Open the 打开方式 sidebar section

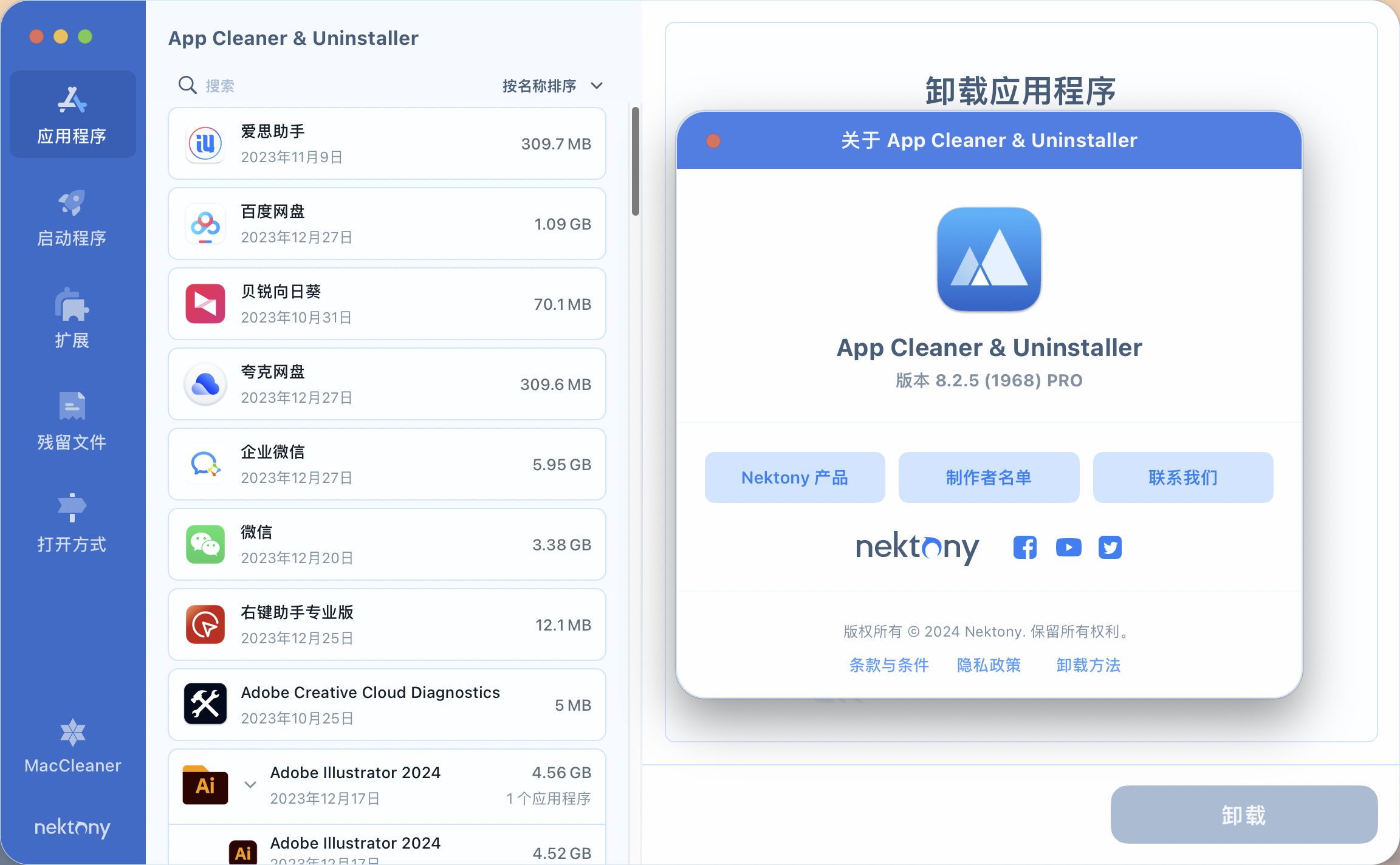[72, 524]
